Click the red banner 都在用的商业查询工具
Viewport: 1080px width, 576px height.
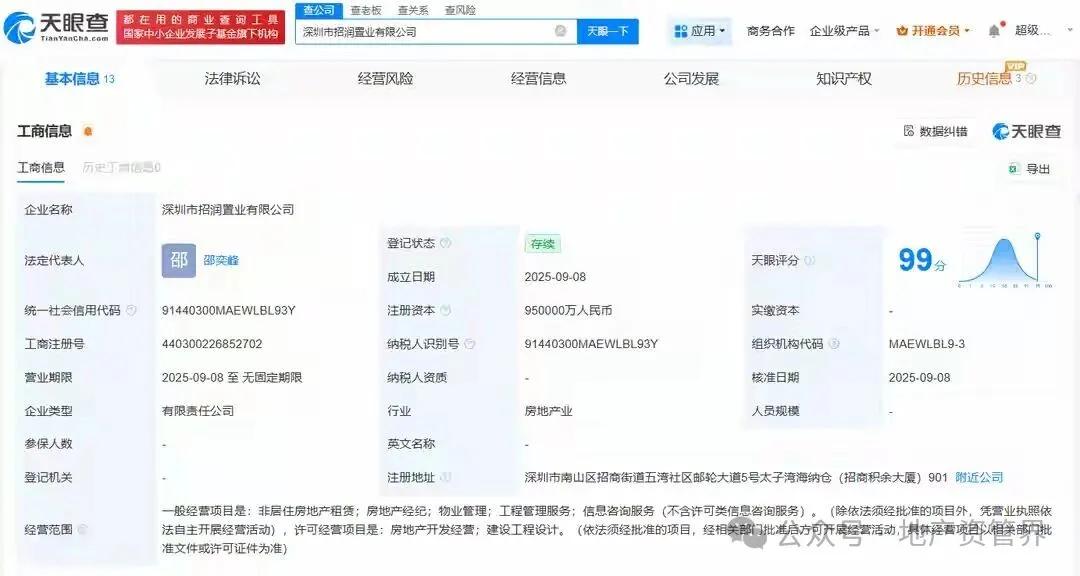tap(201, 27)
